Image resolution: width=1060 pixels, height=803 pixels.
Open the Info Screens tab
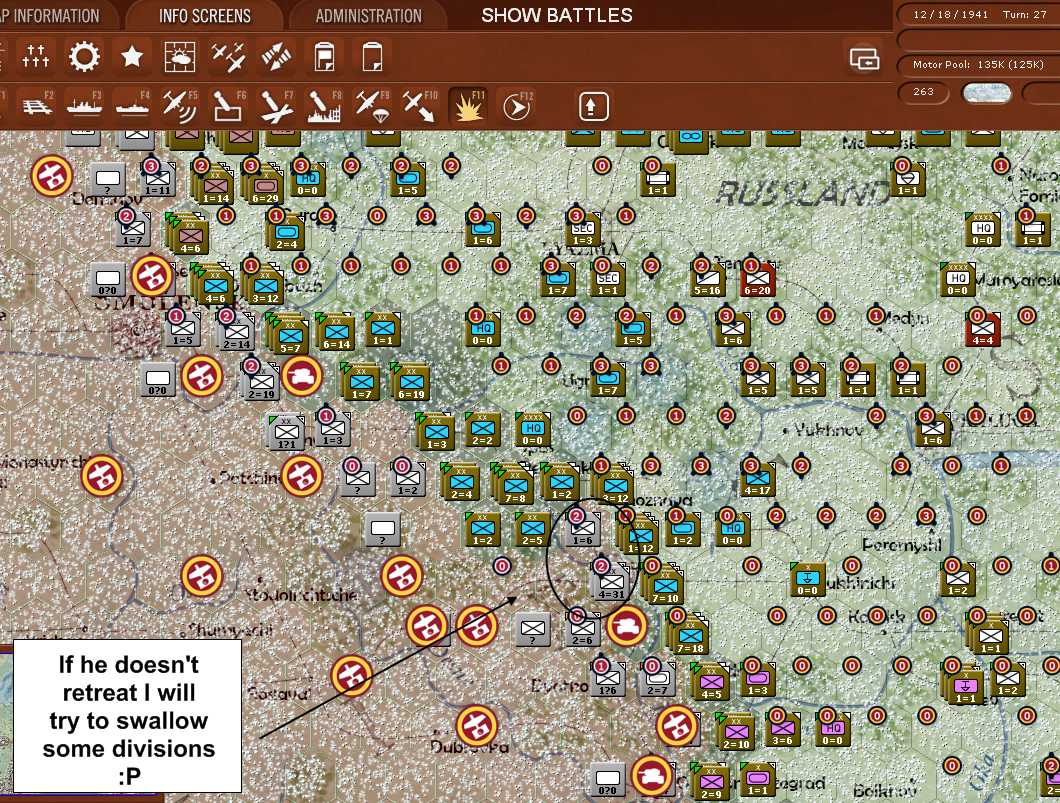[205, 16]
